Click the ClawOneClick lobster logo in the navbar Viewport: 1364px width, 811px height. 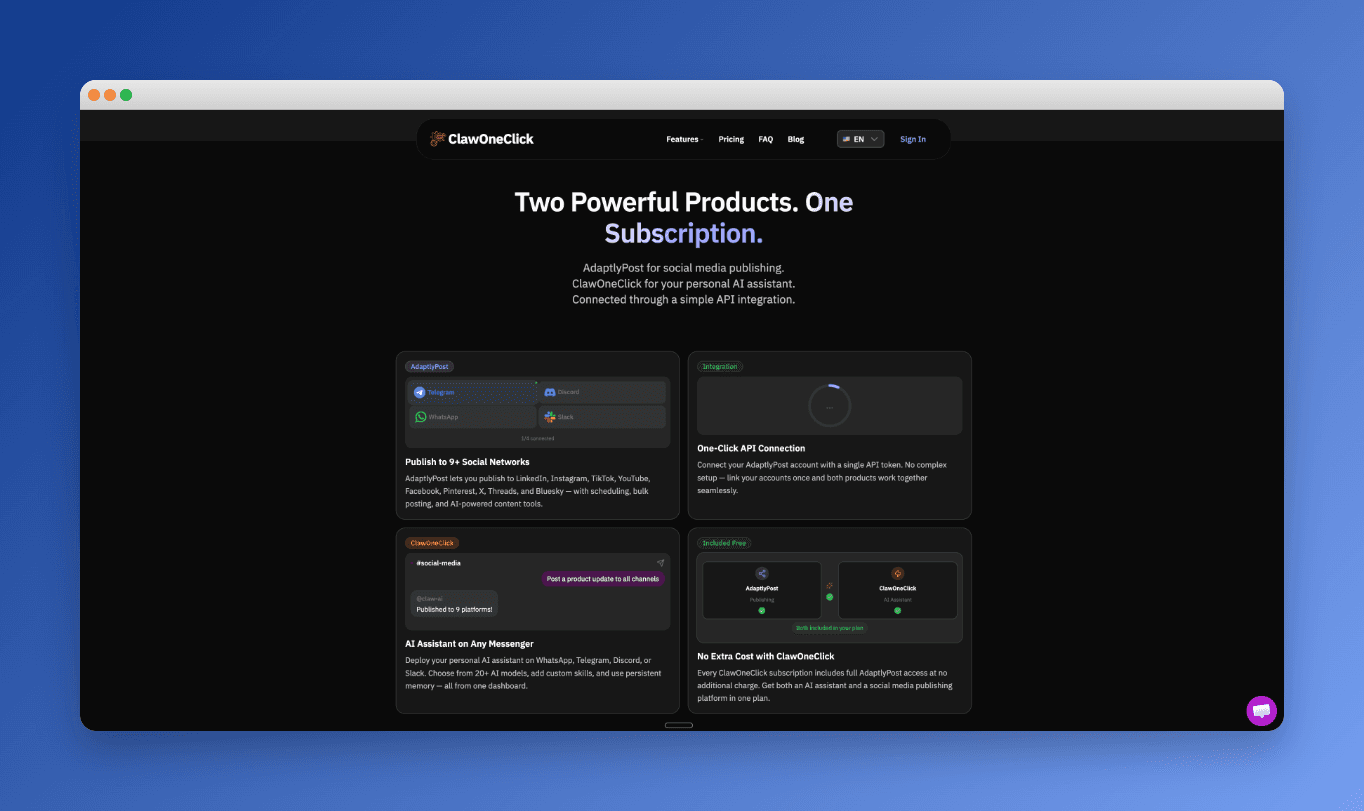point(436,139)
